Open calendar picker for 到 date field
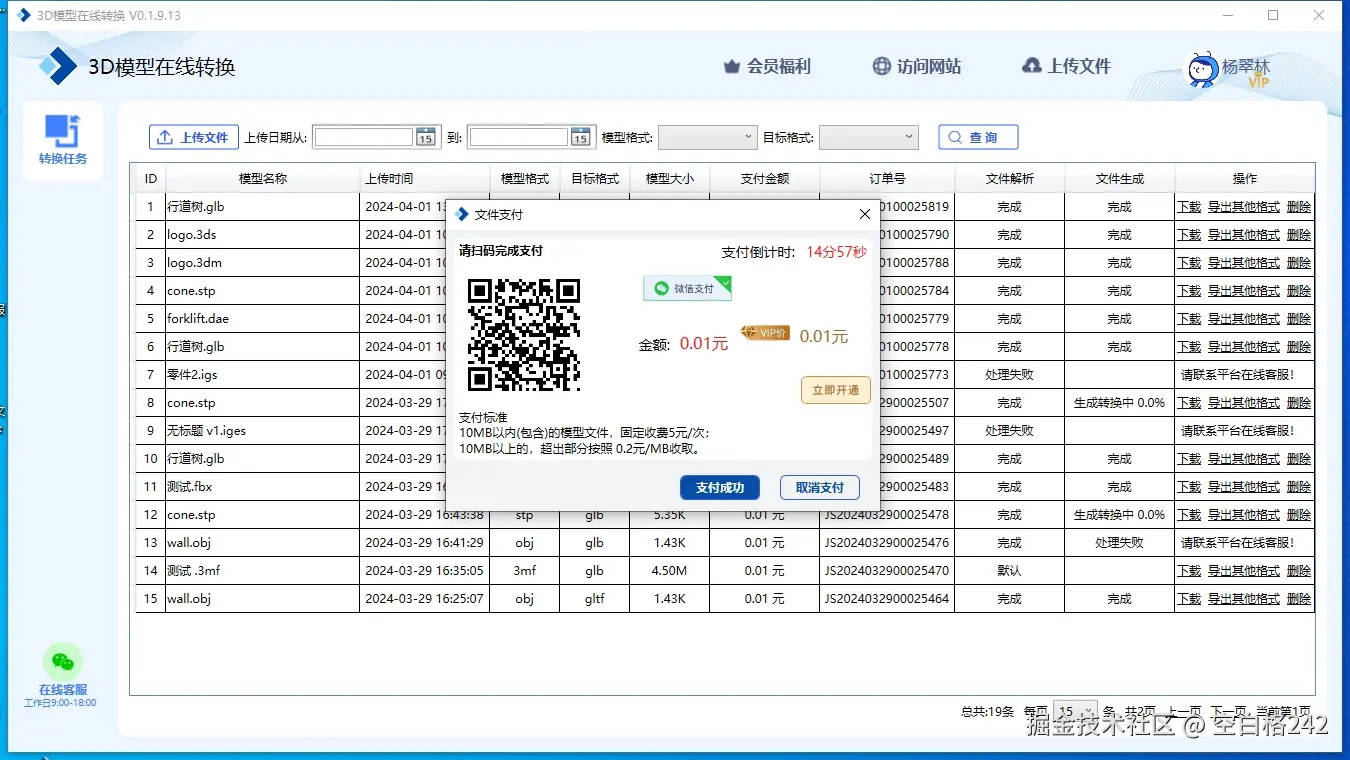1350x760 pixels. (x=581, y=138)
